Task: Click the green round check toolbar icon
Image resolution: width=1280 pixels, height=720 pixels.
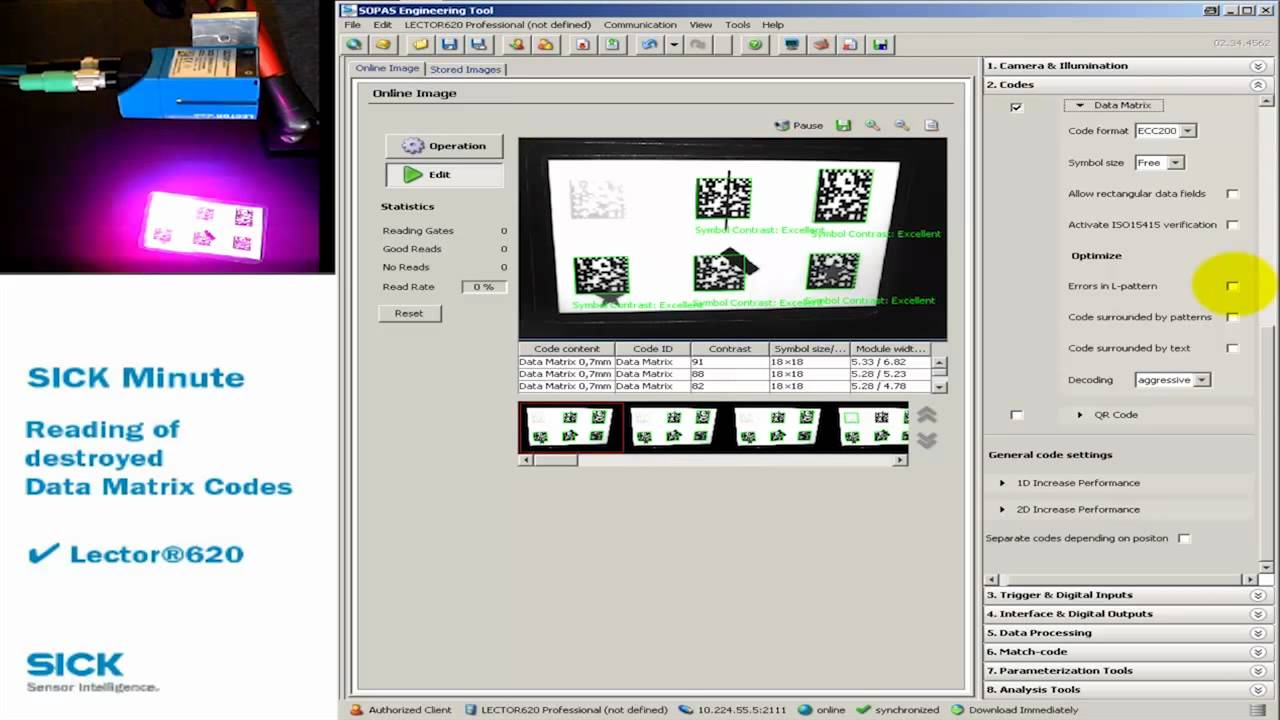Action: 755,44
